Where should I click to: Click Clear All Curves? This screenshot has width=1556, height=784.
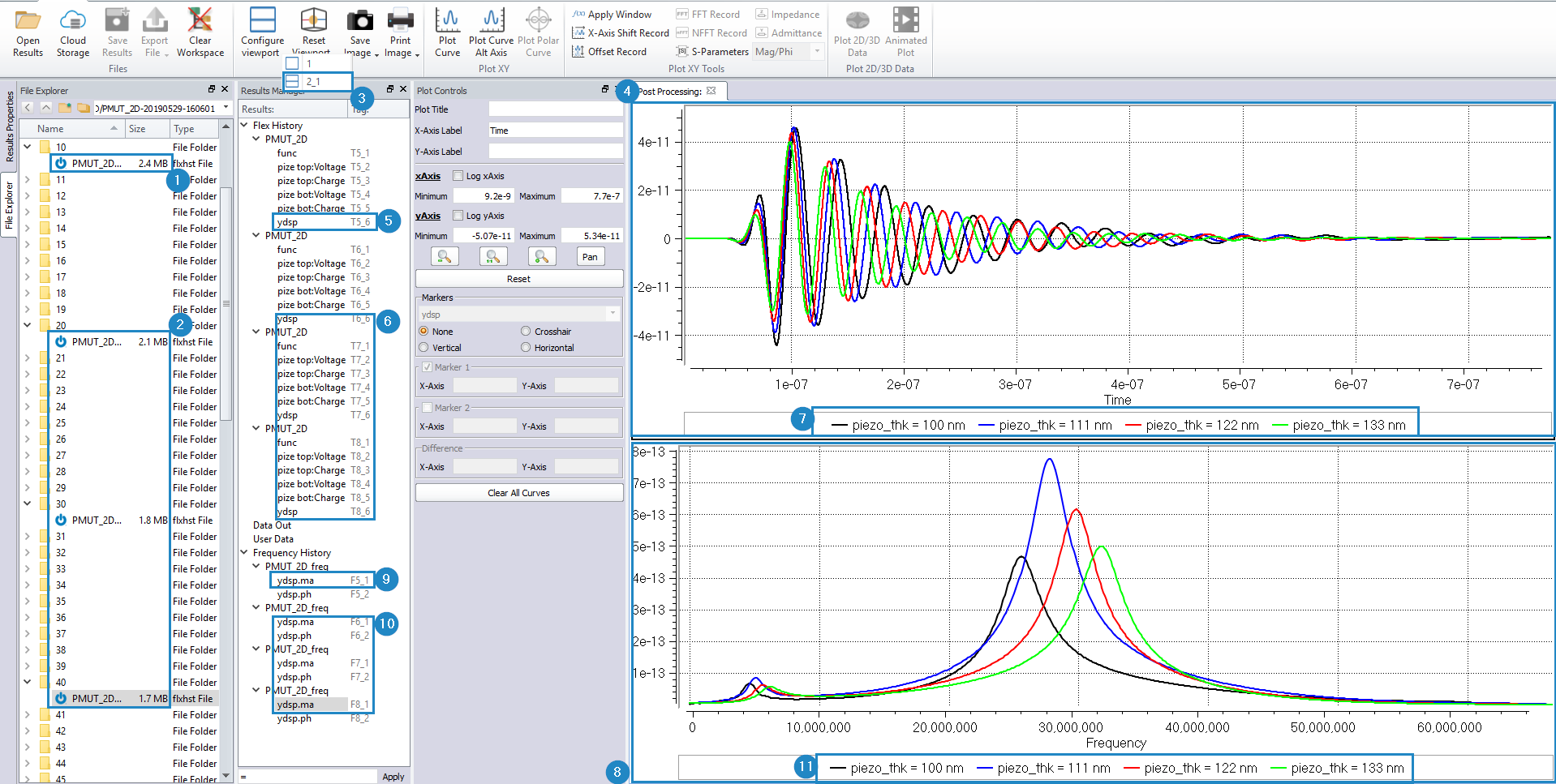tap(519, 493)
